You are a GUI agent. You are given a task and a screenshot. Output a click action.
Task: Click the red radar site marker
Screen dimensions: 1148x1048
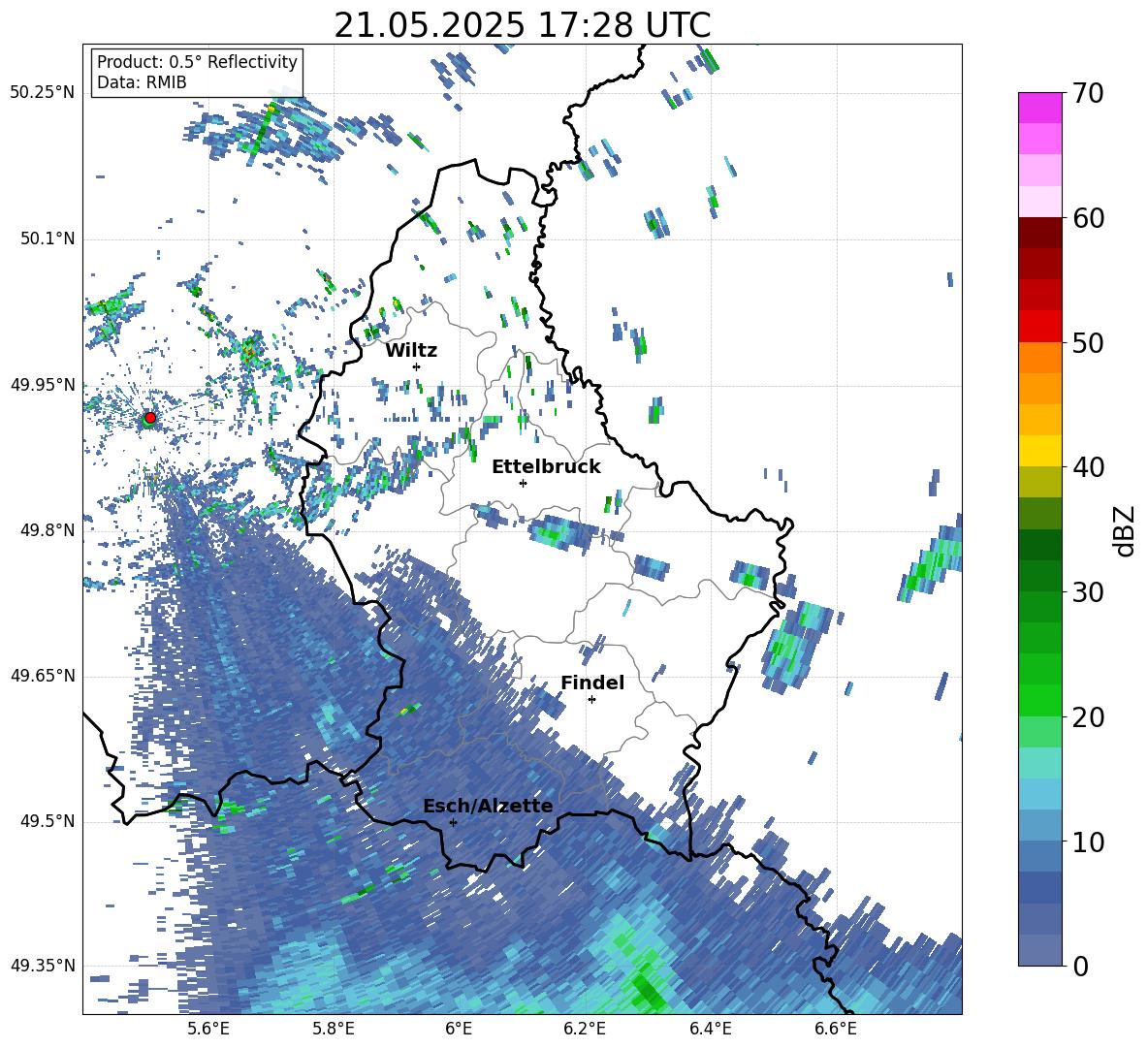pyautogui.click(x=150, y=417)
